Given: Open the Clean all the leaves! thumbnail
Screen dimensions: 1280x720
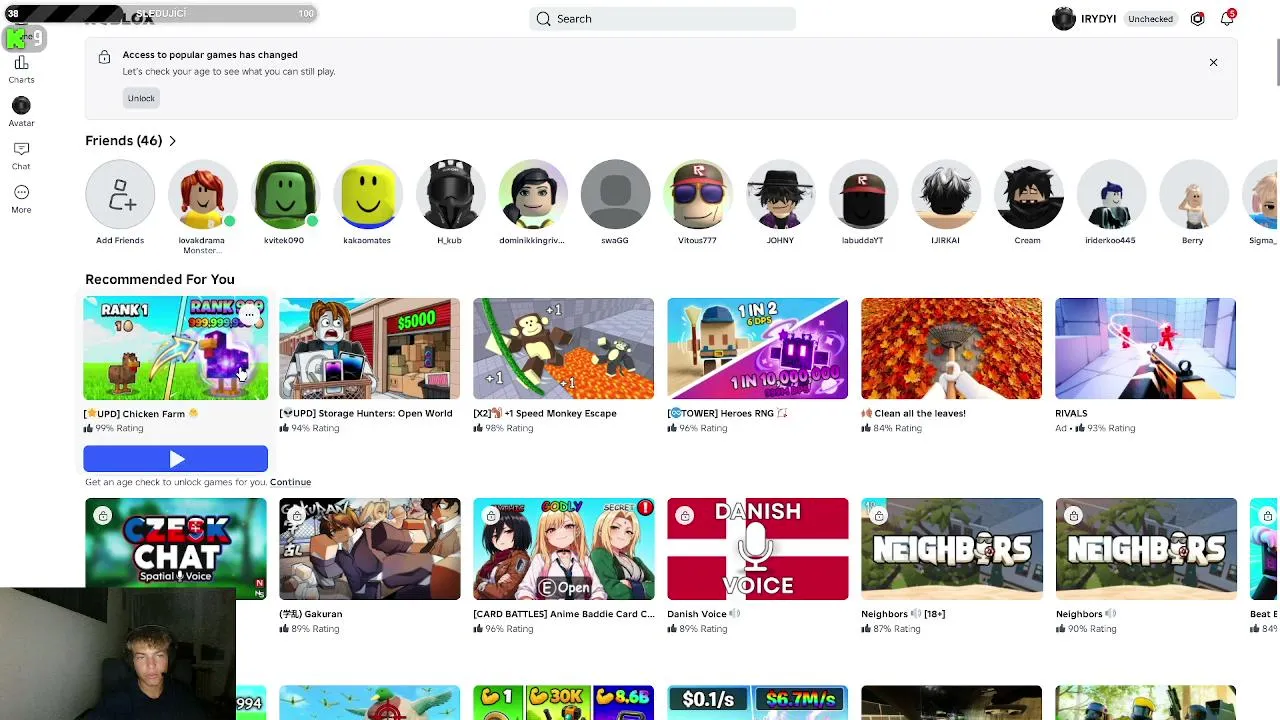Looking at the screenshot, I should 951,349.
